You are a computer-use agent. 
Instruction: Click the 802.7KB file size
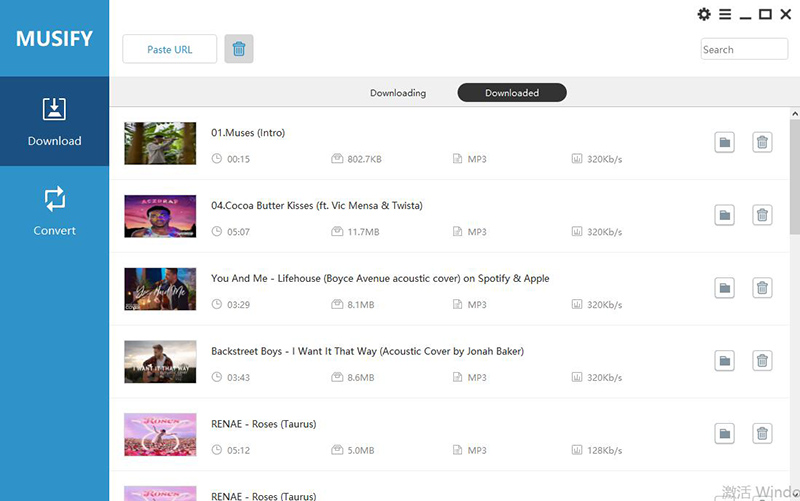pos(364,159)
